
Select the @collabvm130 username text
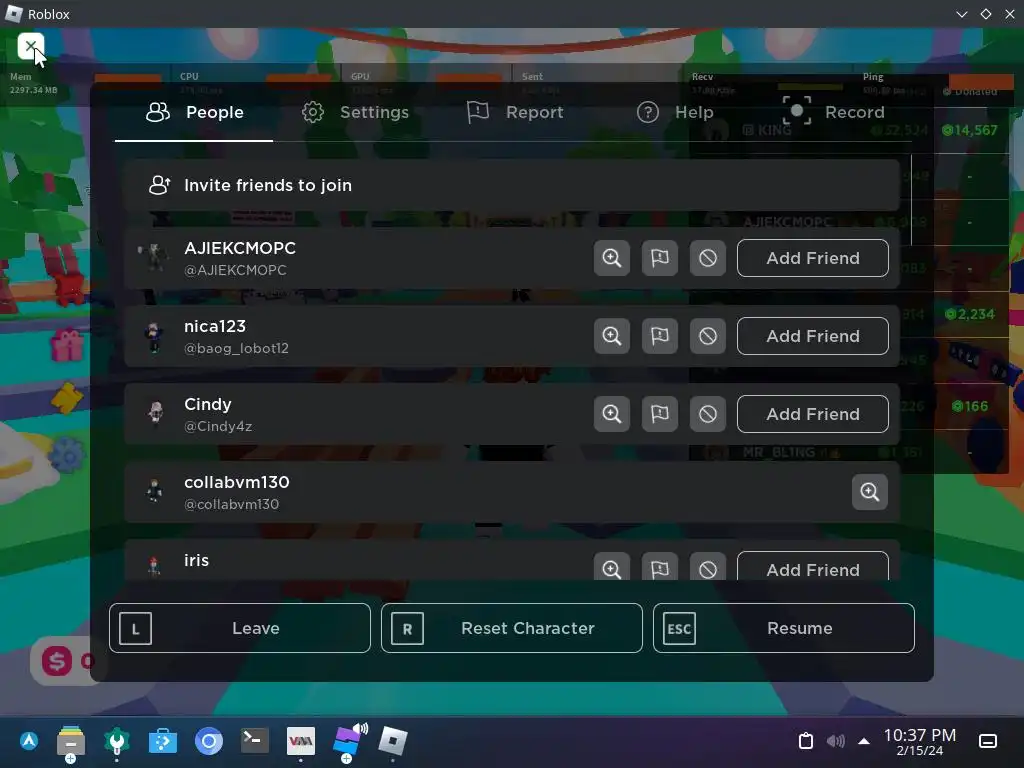232,504
